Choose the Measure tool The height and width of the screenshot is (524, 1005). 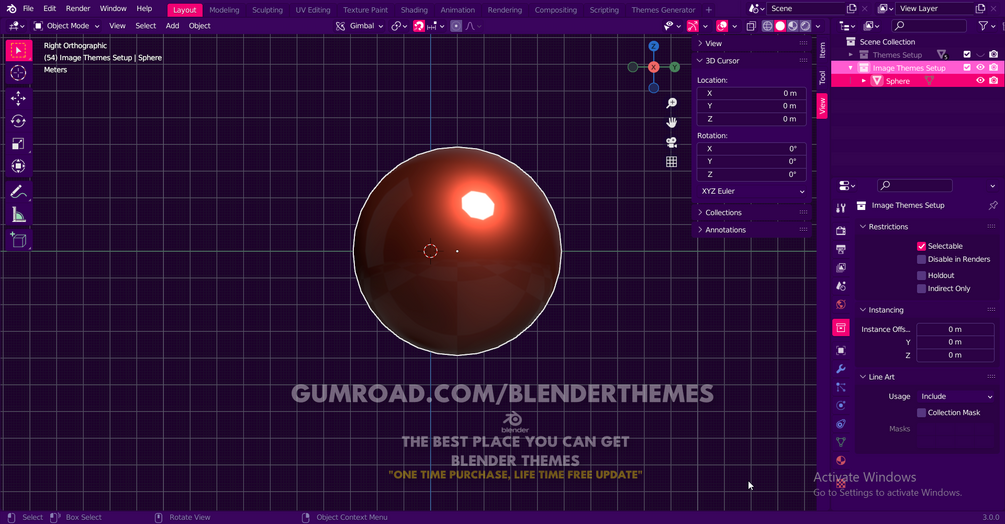pos(19,215)
